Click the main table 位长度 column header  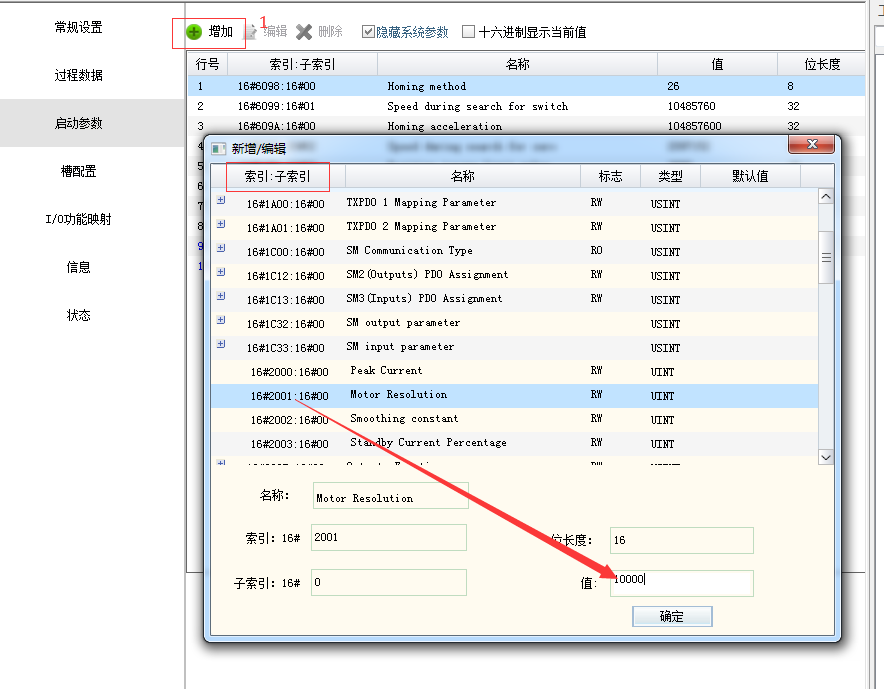(821, 64)
